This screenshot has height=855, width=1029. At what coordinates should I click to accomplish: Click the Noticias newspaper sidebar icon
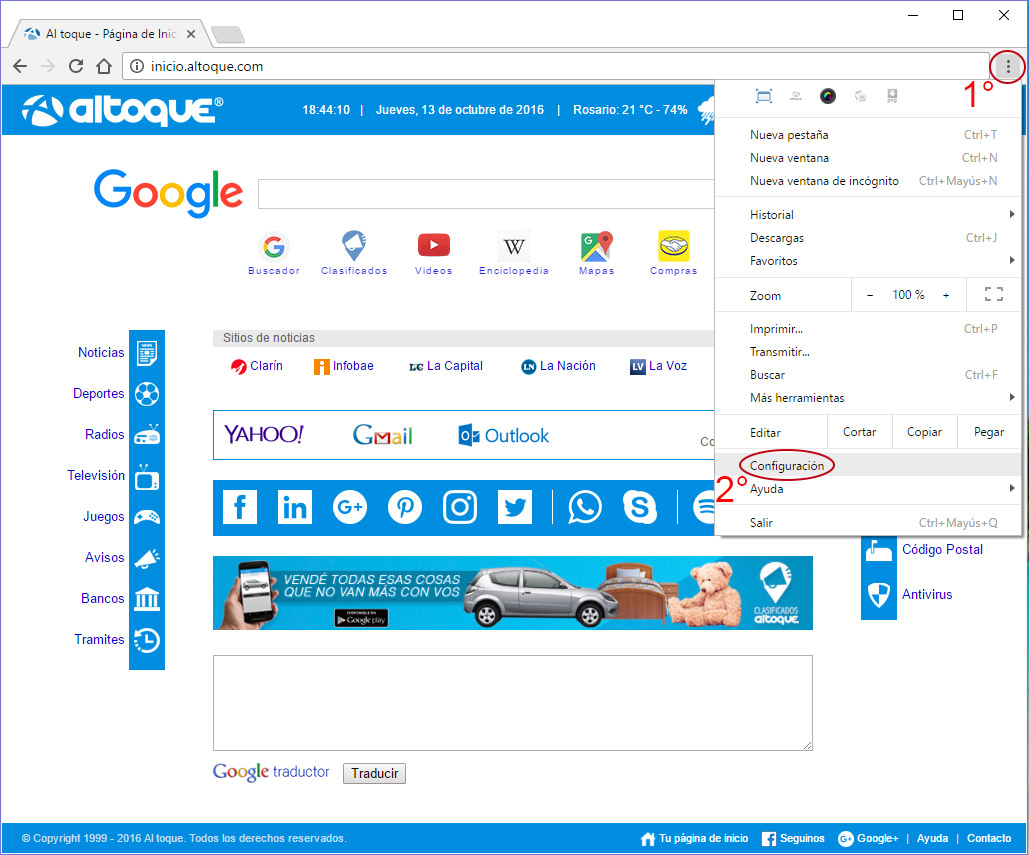point(147,353)
